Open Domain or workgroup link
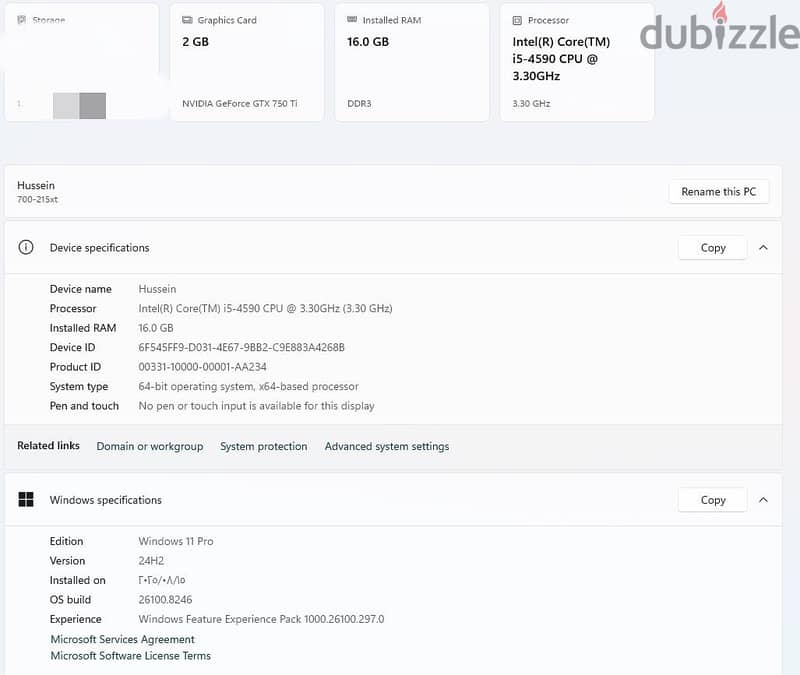Image resolution: width=800 pixels, height=675 pixels. (150, 446)
